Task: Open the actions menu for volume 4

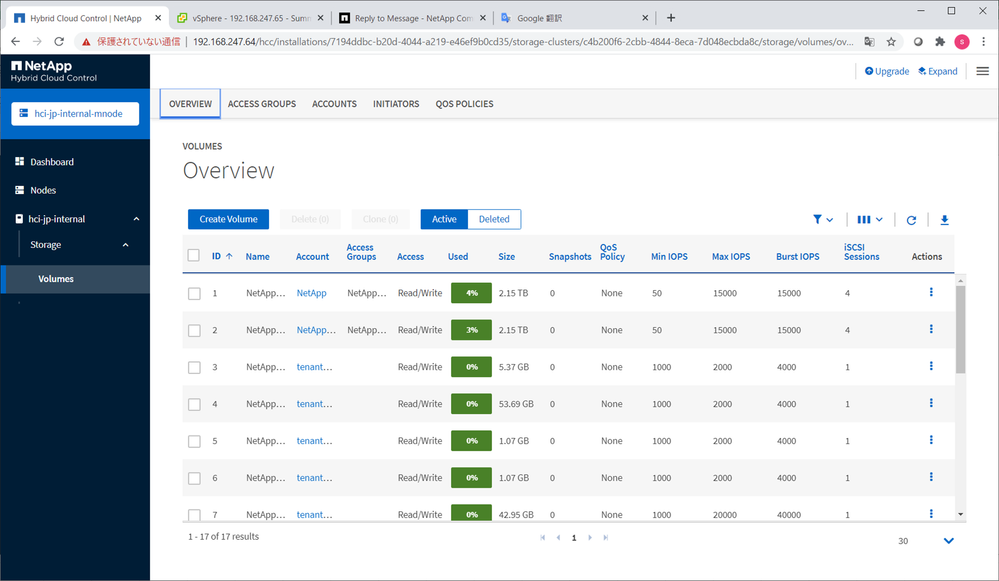Action: [x=931, y=403]
